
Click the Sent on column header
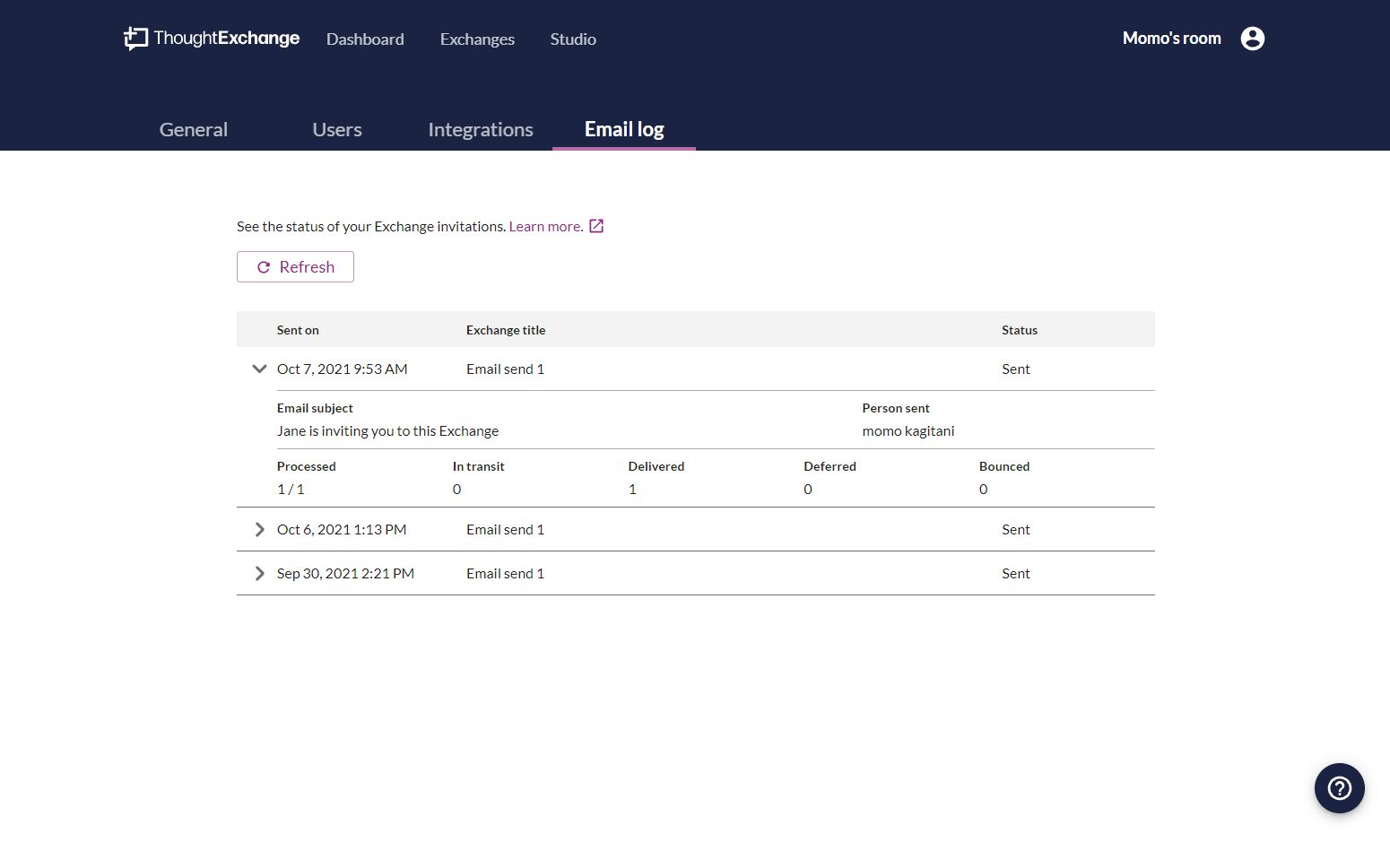pos(298,330)
